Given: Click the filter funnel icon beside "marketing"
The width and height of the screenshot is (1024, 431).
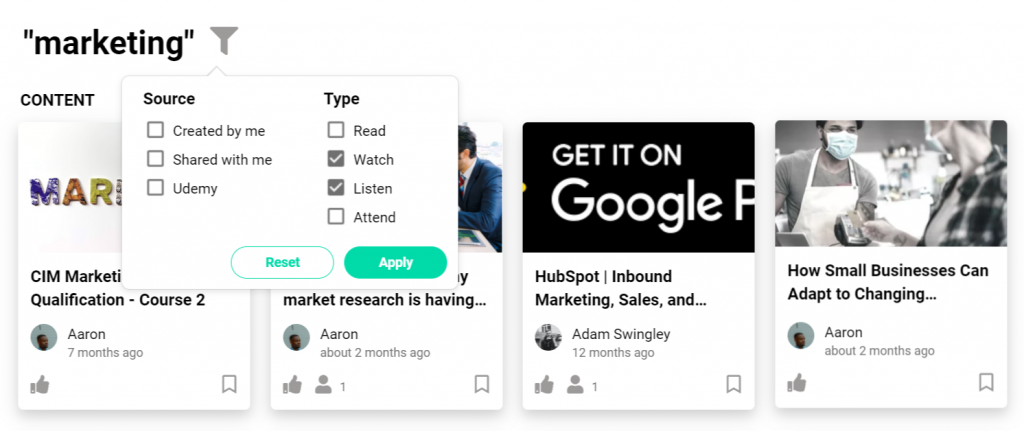Looking at the screenshot, I should (x=225, y=41).
